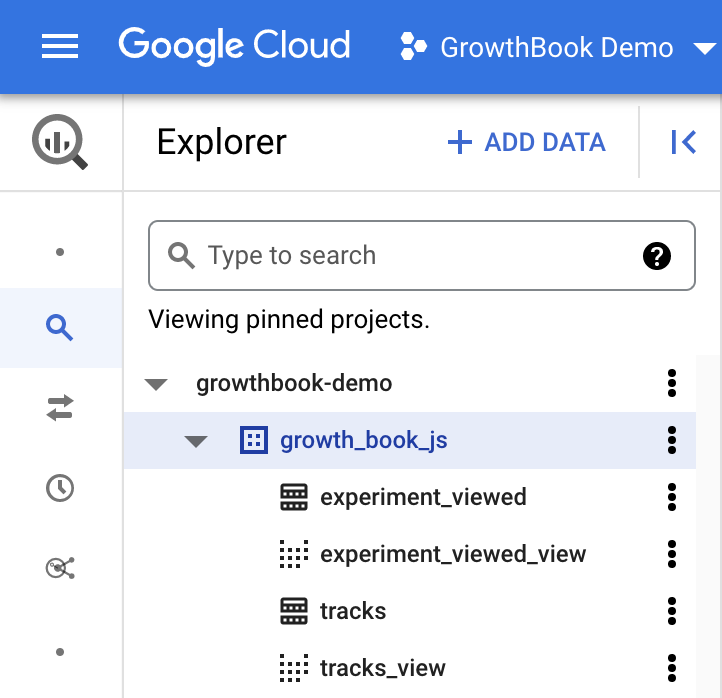Open the GrowthBook Demo project picker
The image size is (722, 698).
[x=557, y=47]
